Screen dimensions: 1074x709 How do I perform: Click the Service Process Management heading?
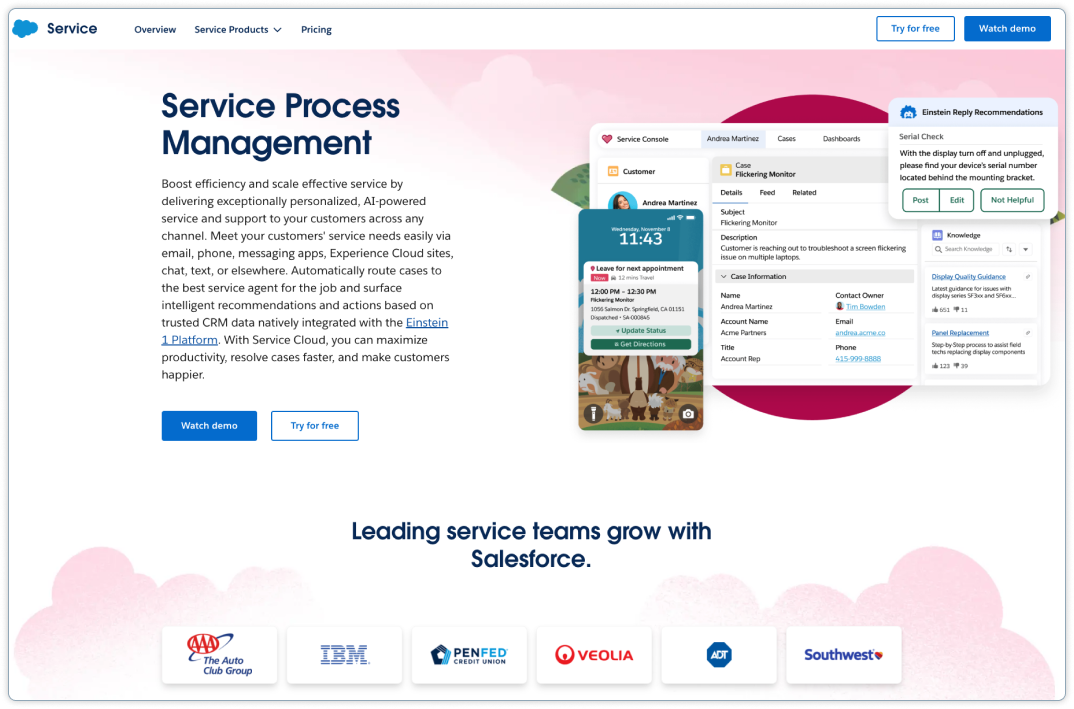(x=281, y=124)
